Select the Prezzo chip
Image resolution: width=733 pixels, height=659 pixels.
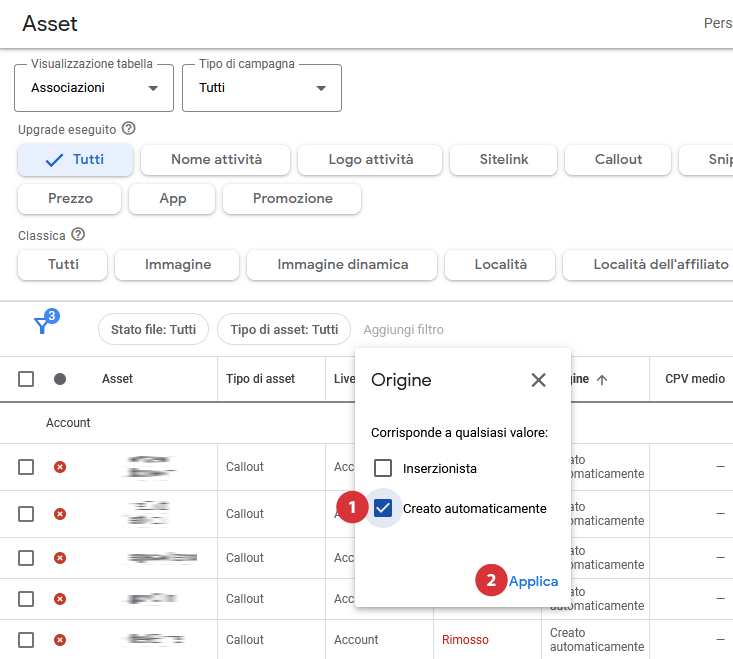click(x=70, y=198)
